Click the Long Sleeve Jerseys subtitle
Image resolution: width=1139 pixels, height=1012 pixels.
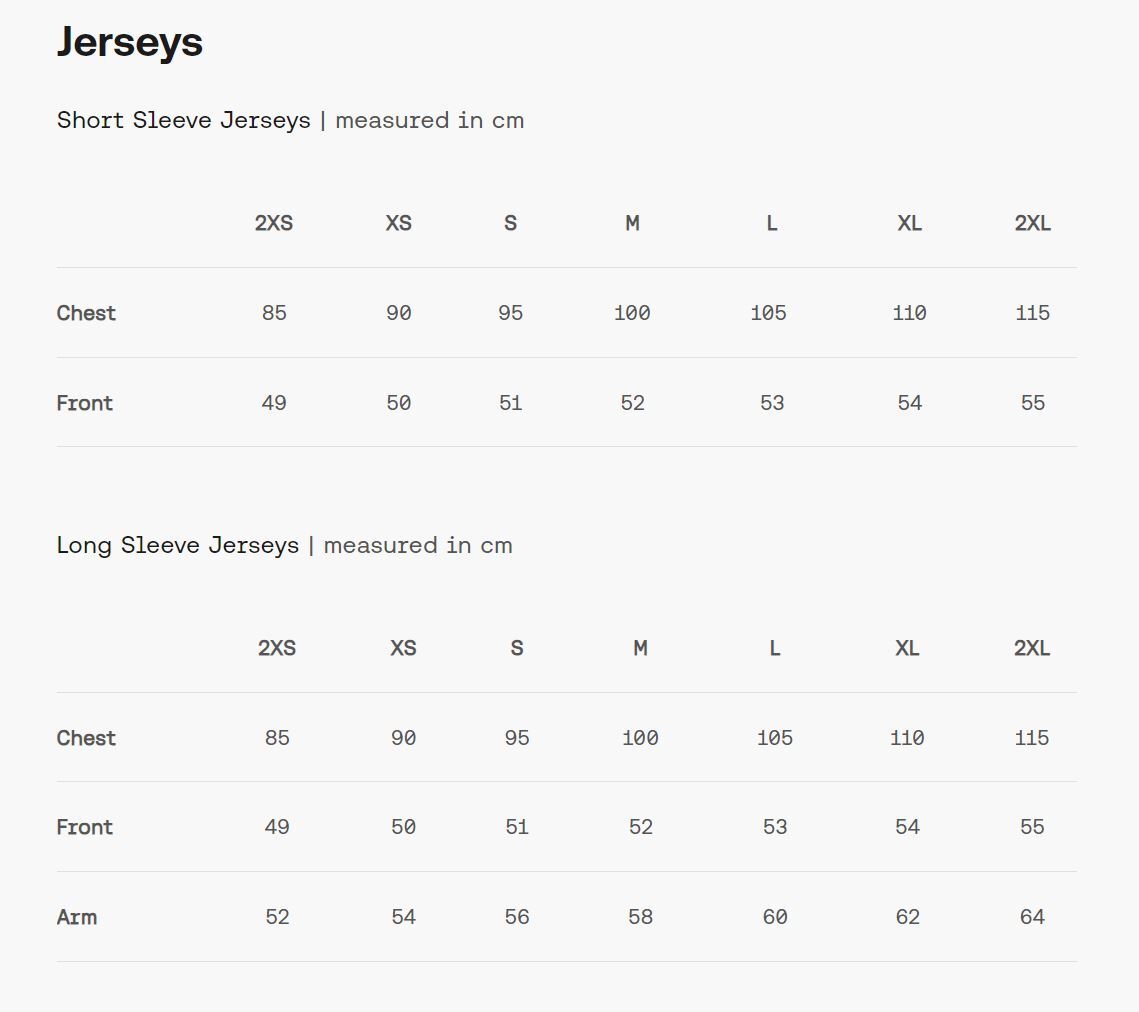coord(178,545)
